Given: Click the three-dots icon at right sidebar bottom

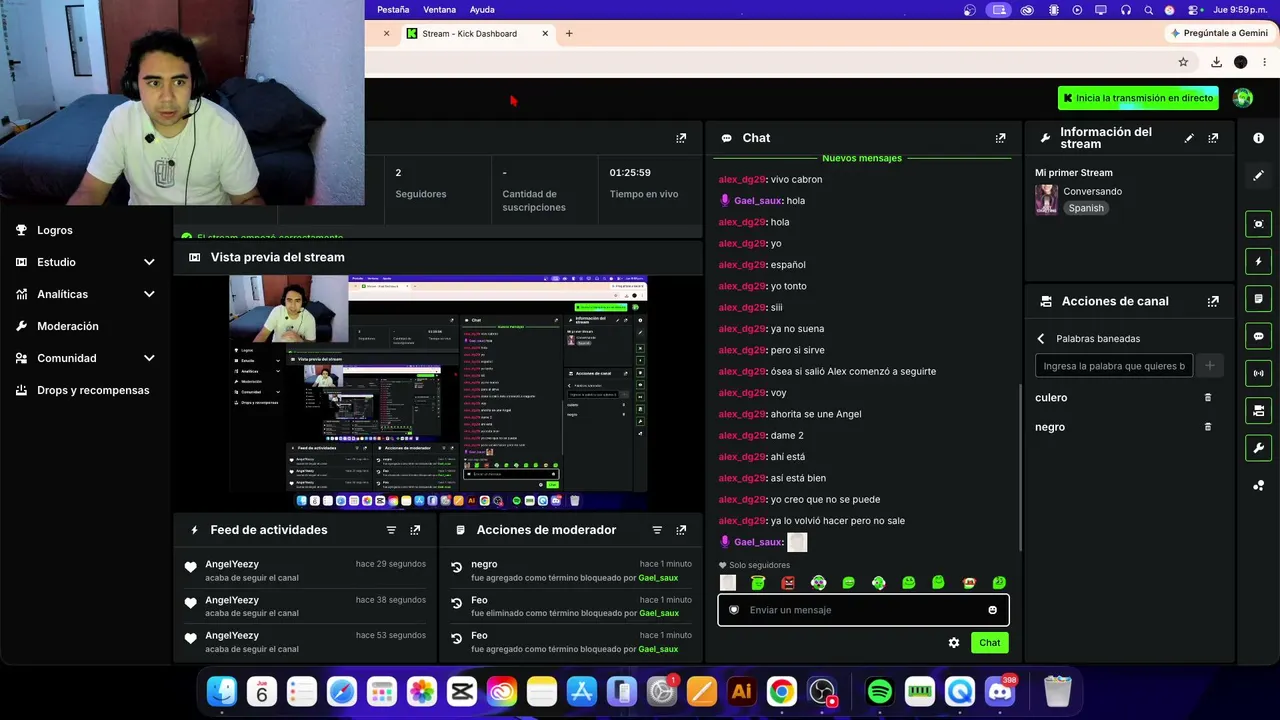Looking at the screenshot, I should pyautogui.click(x=1259, y=486).
